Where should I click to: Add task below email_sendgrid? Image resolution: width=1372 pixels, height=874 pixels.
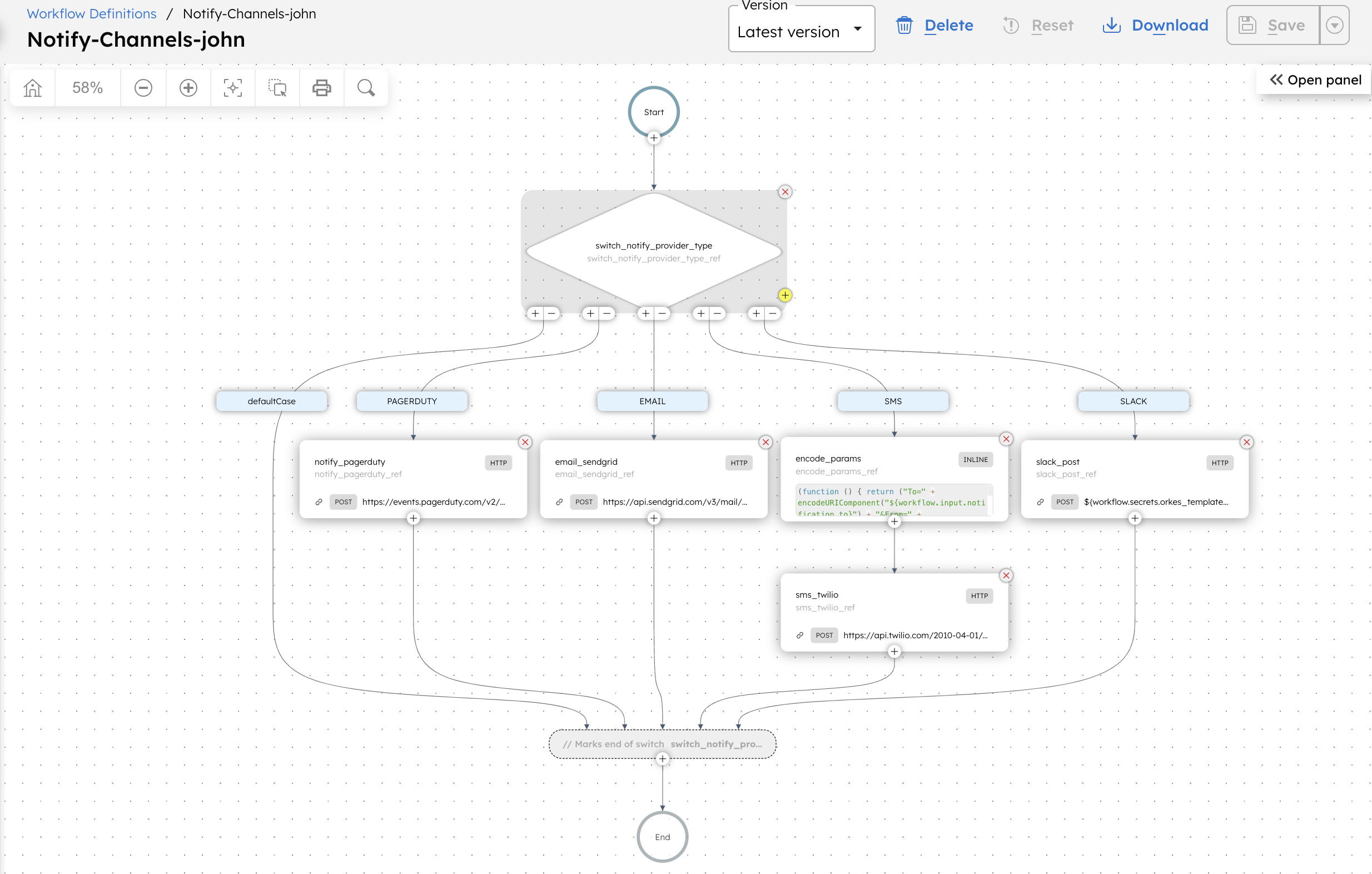tap(654, 519)
